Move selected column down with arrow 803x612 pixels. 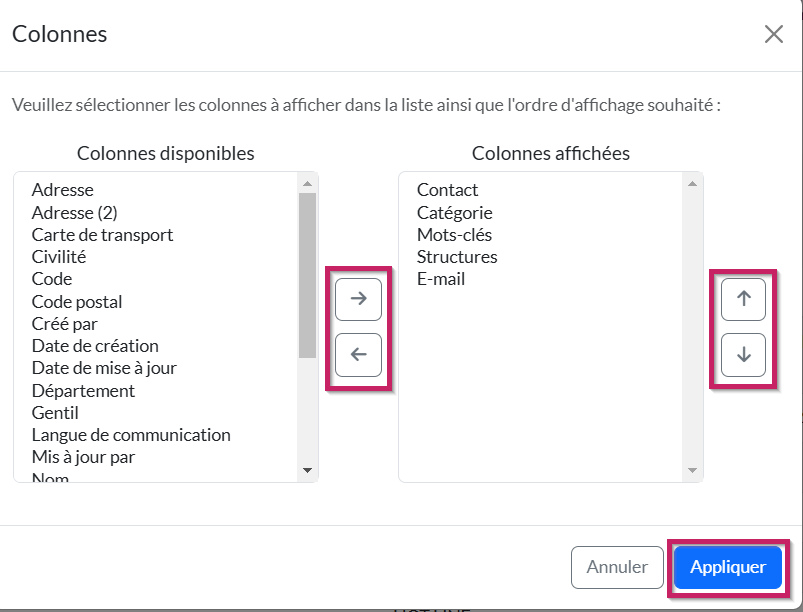point(743,354)
